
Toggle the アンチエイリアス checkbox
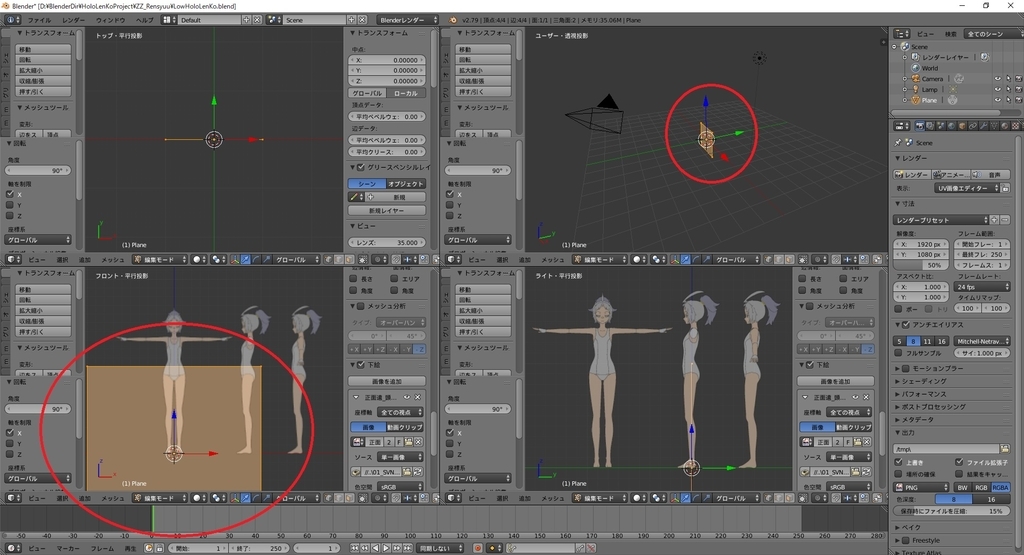pyautogui.click(x=906, y=325)
